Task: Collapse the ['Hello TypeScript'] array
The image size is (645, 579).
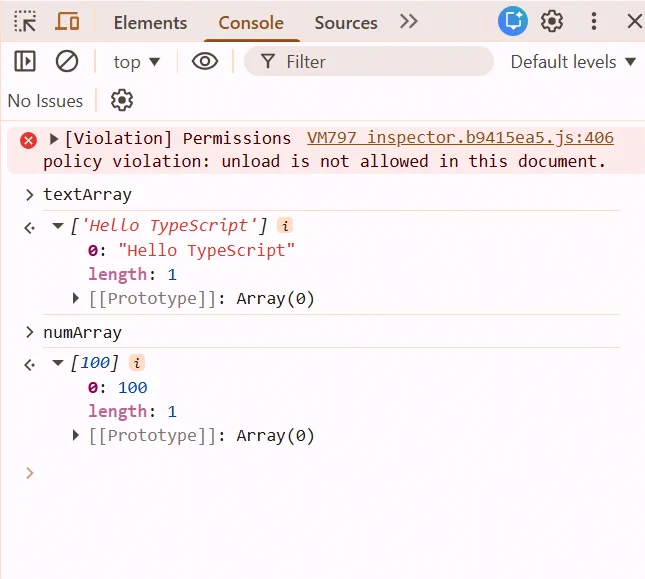Action: [58, 225]
